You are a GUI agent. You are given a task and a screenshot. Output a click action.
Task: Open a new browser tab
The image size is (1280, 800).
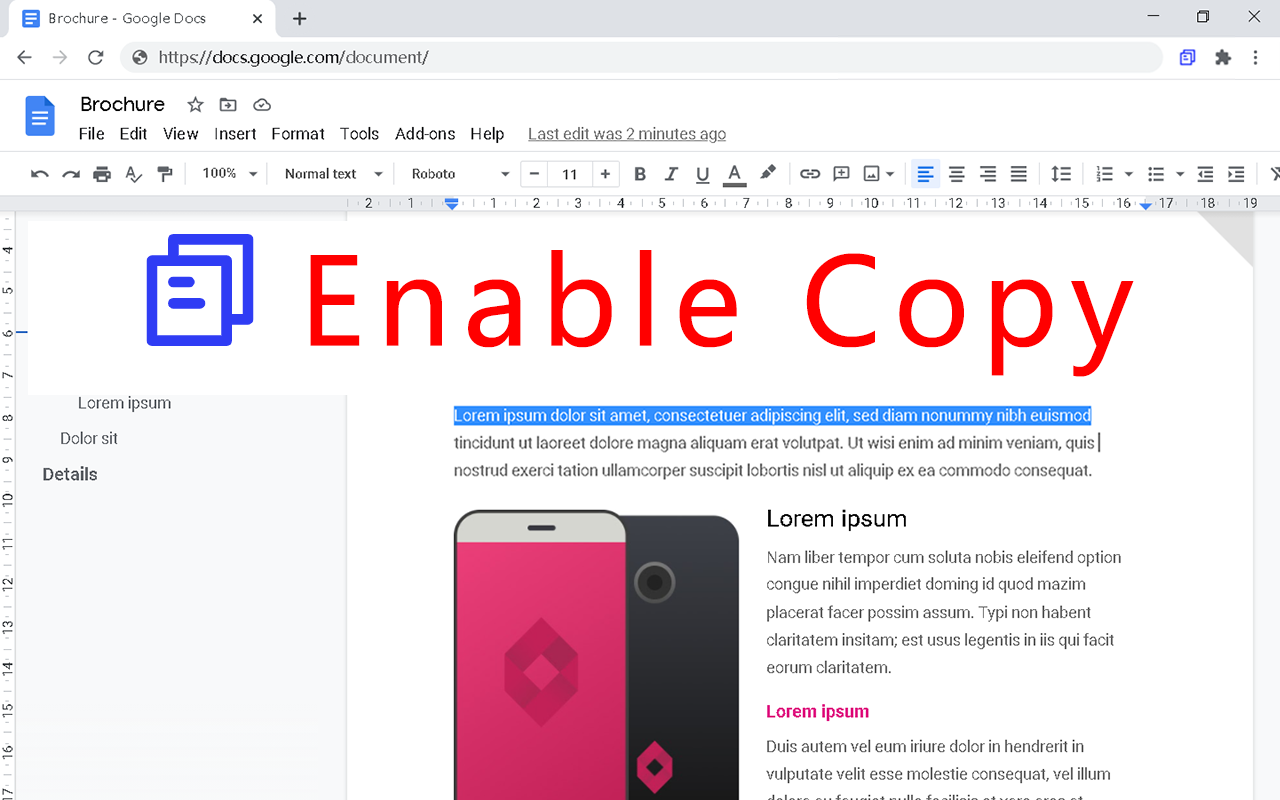299,18
